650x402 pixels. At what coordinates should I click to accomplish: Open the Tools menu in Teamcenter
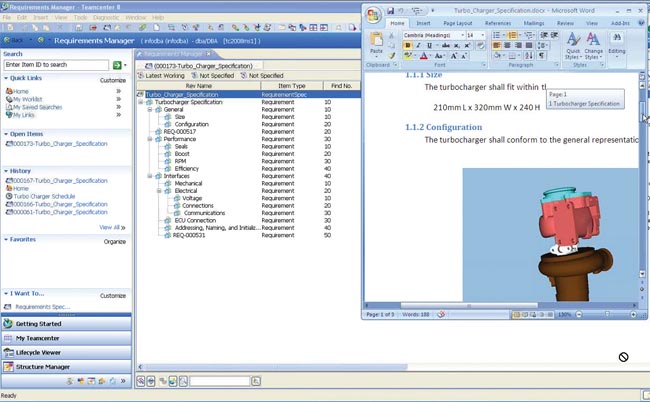(80, 18)
